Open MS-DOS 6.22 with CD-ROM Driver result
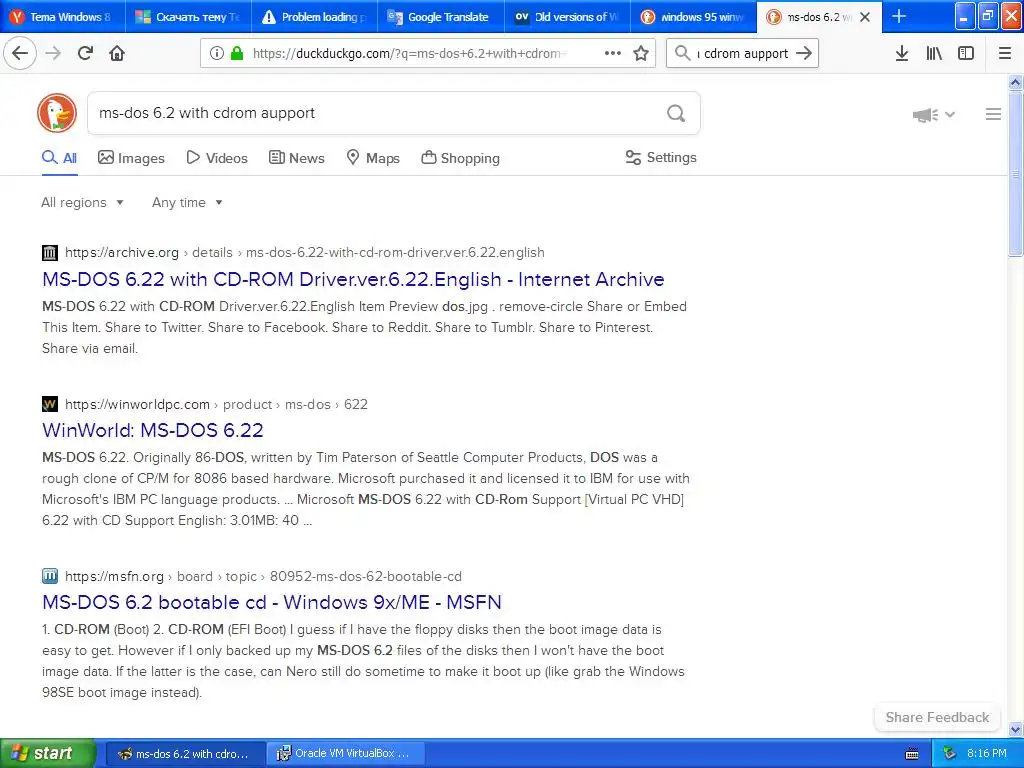The image size is (1024, 768). point(353,280)
